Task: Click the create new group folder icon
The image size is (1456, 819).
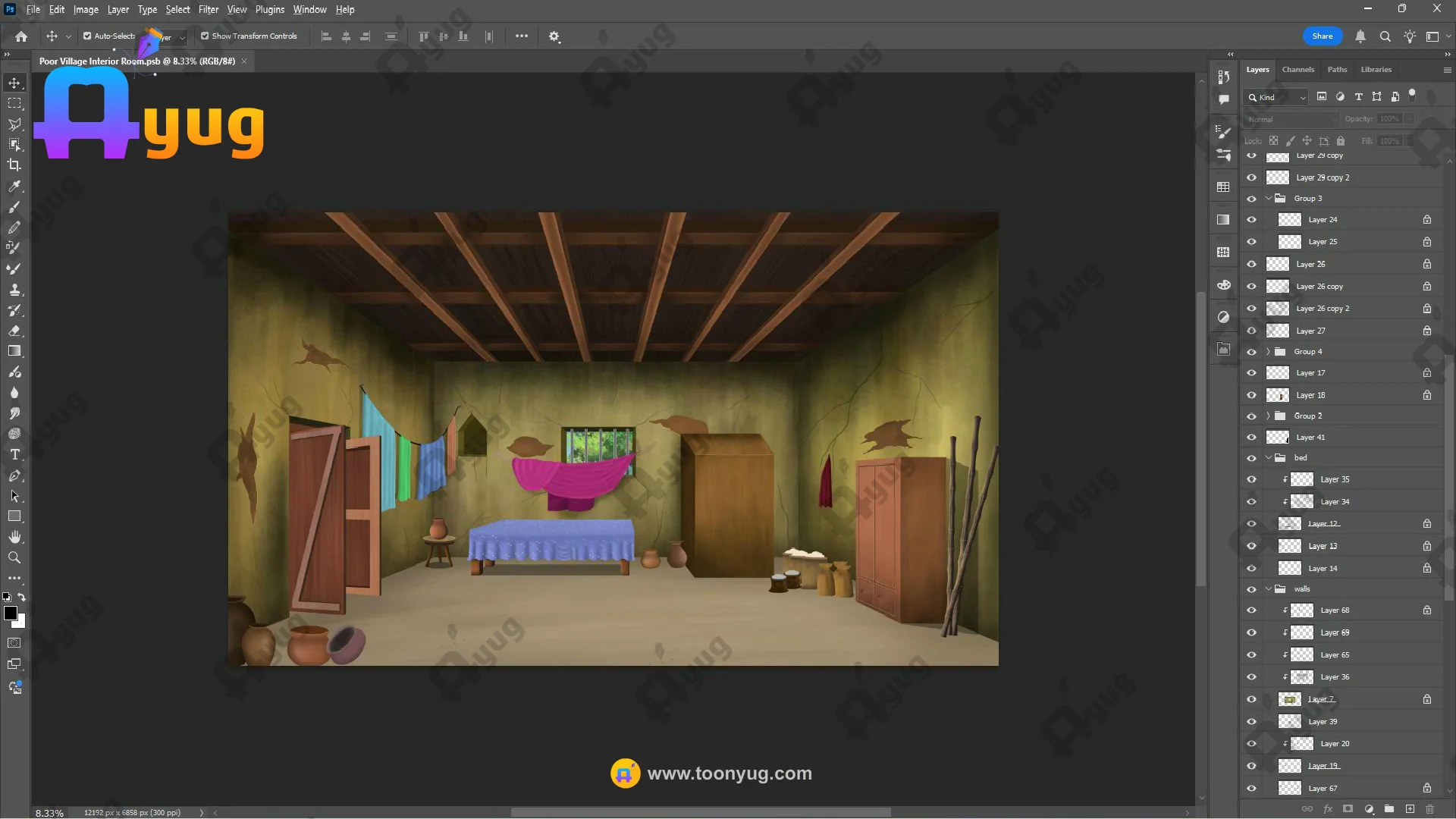Action: pyautogui.click(x=1389, y=809)
